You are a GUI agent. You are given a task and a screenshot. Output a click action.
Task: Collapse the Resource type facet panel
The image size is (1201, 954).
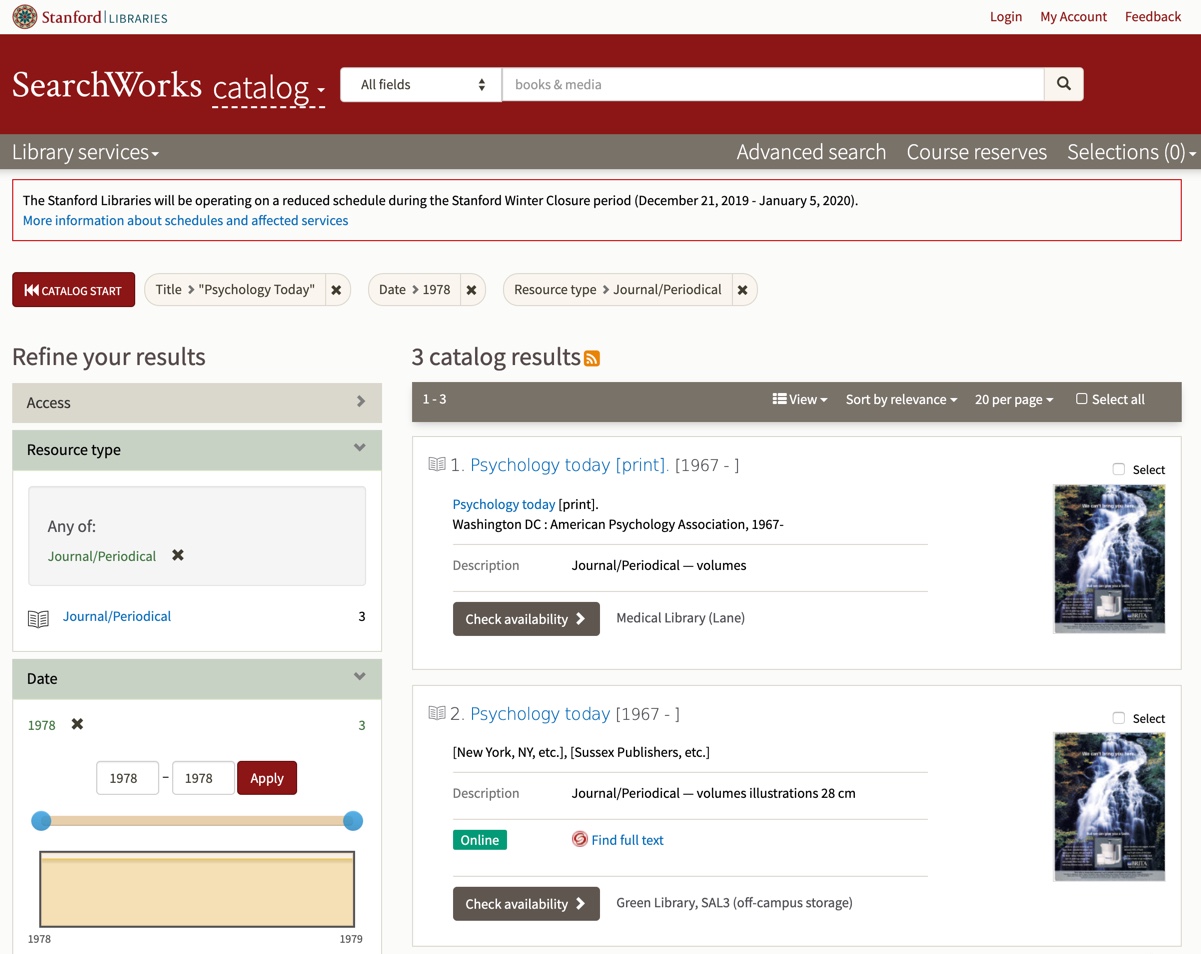coord(197,449)
